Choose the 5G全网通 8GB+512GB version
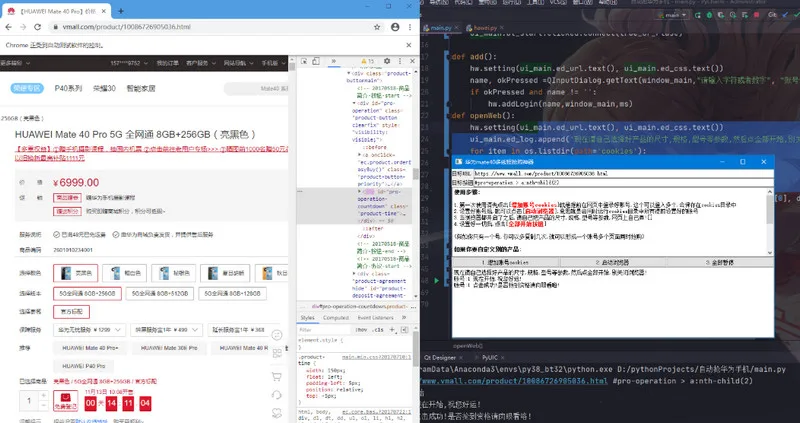Screen dimensions: 800x423 160,294
